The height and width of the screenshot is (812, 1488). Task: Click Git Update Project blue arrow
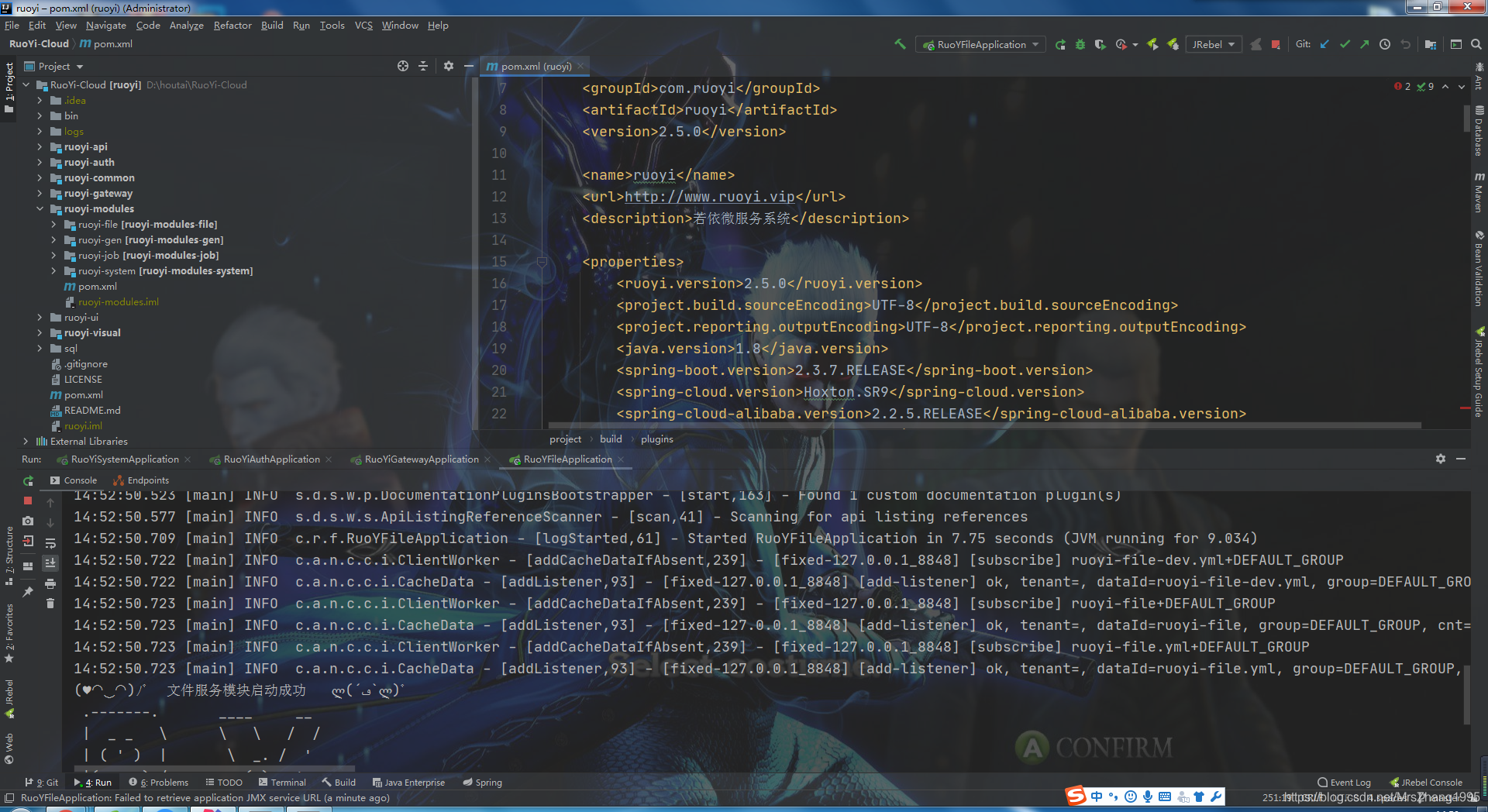(1324, 44)
